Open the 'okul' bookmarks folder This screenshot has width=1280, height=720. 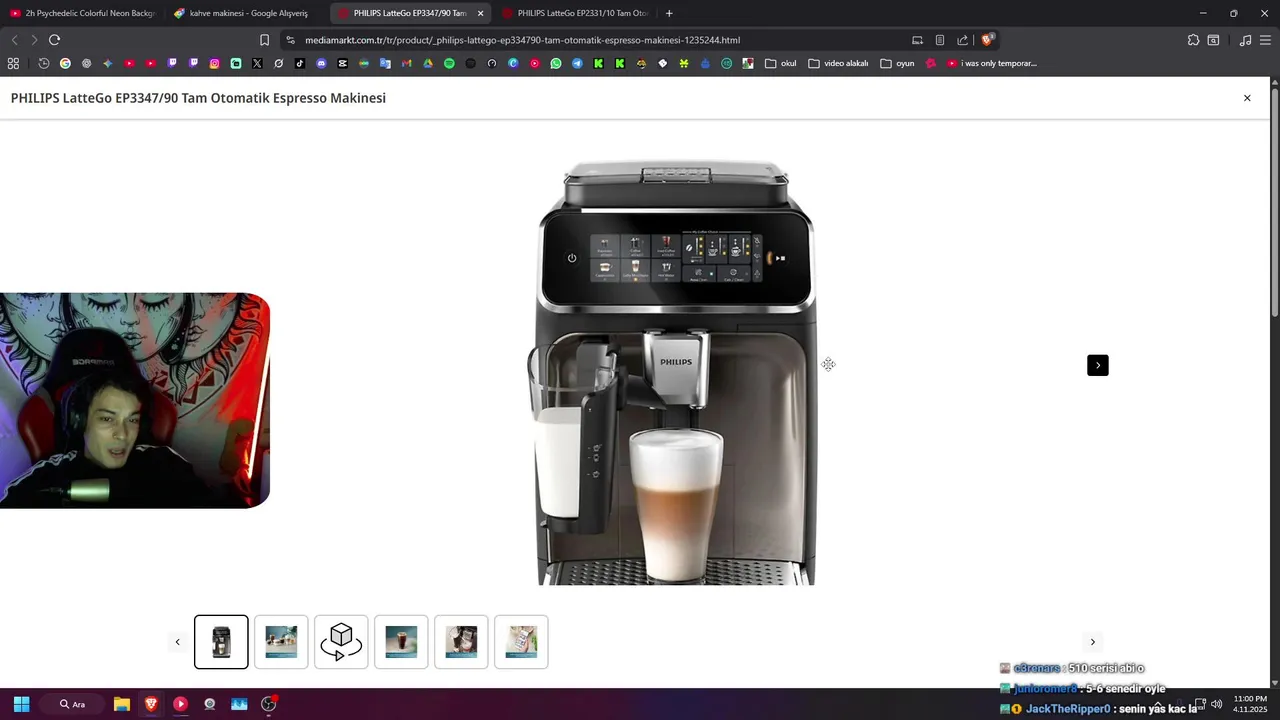pyautogui.click(x=780, y=63)
